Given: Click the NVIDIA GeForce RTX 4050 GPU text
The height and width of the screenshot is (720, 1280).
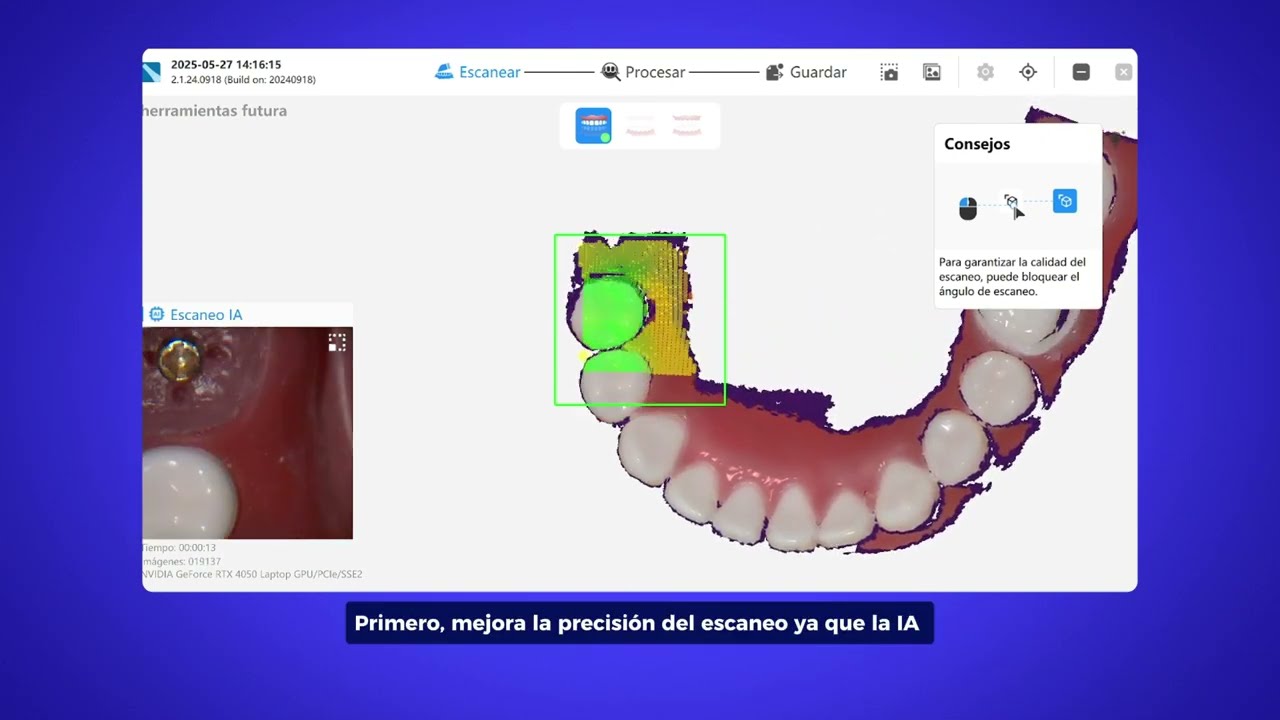Looking at the screenshot, I should click(x=252, y=575).
